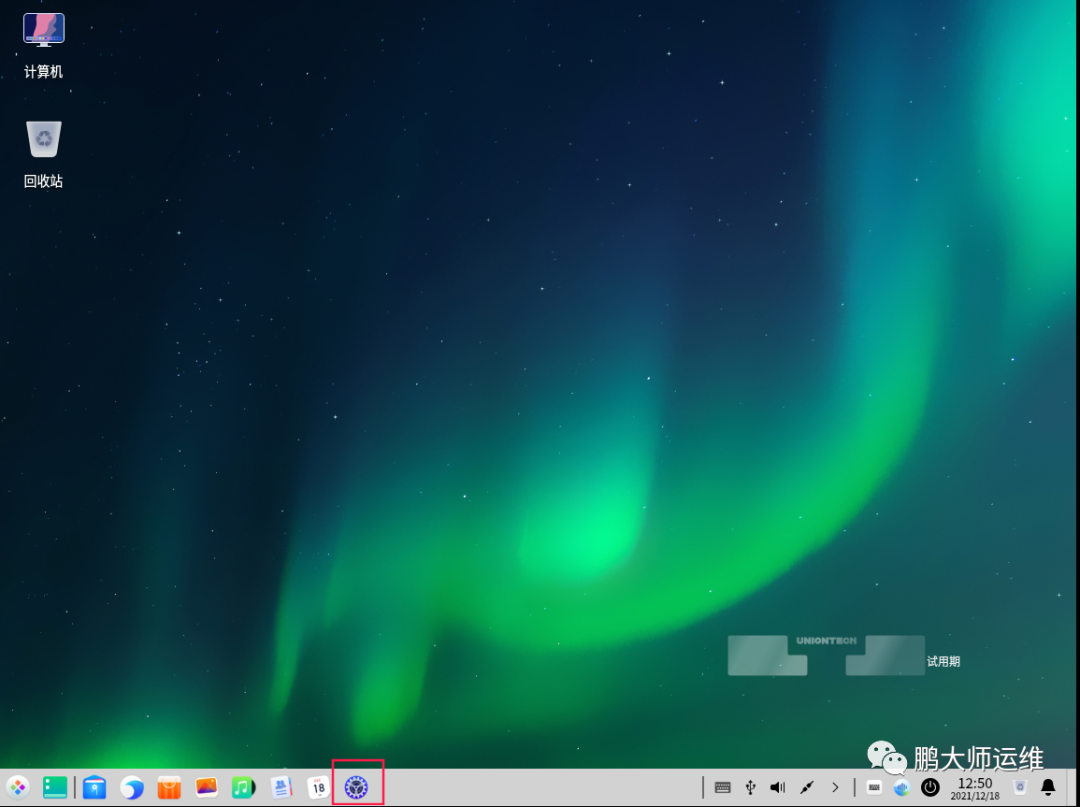Click the power button in the dock

[930, 787]
